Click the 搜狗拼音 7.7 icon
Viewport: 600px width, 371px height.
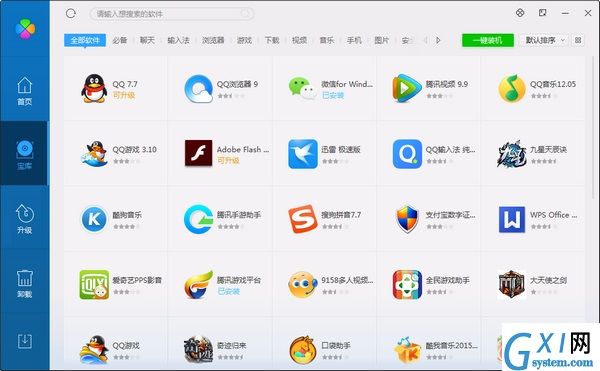coord(303,219)
